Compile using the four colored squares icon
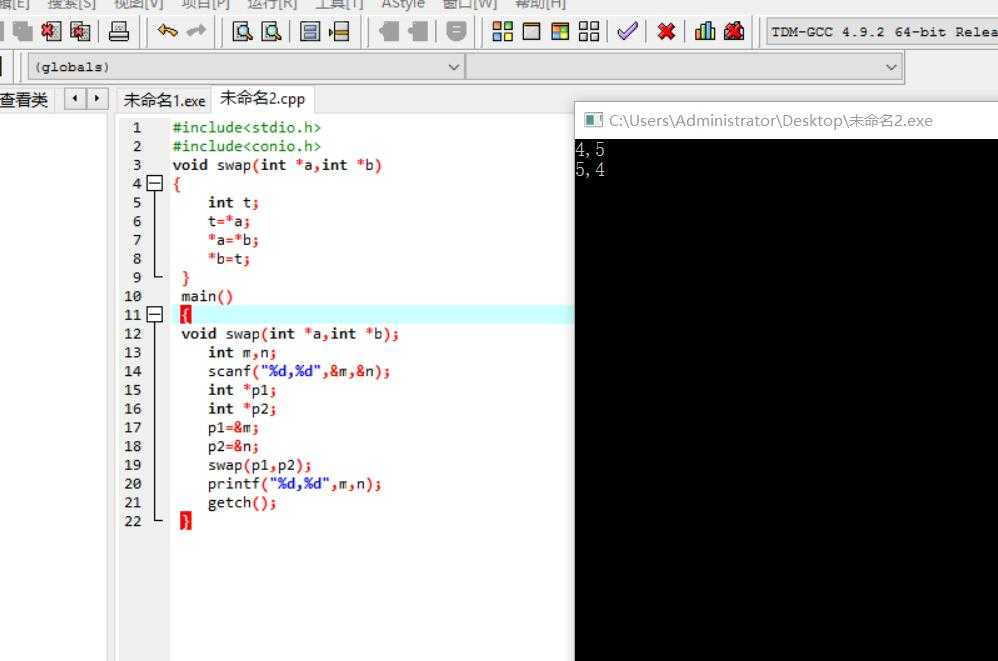The width and height of the screenshot is (998, 661). [502, 31]
